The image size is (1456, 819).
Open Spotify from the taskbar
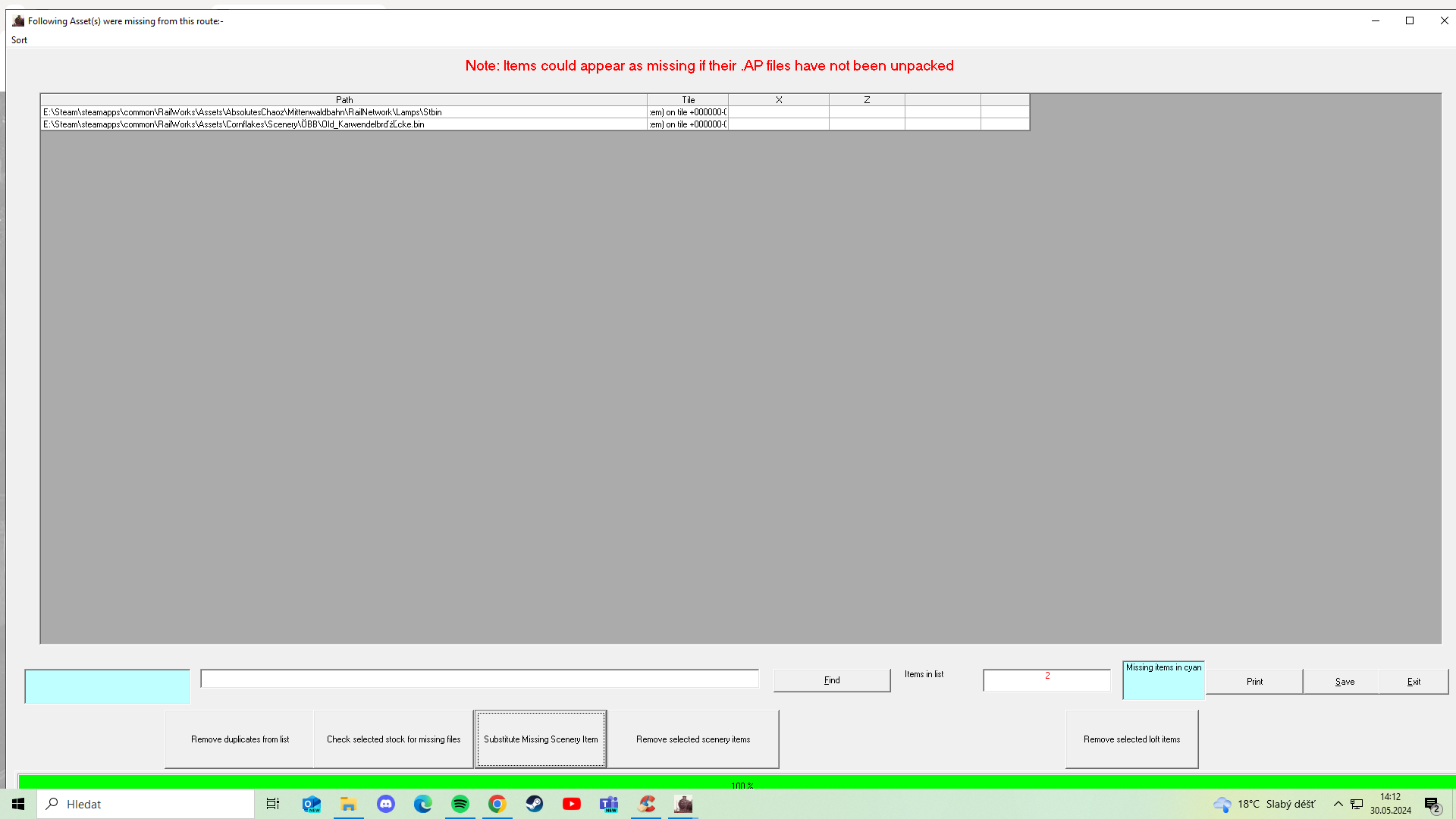460,804
